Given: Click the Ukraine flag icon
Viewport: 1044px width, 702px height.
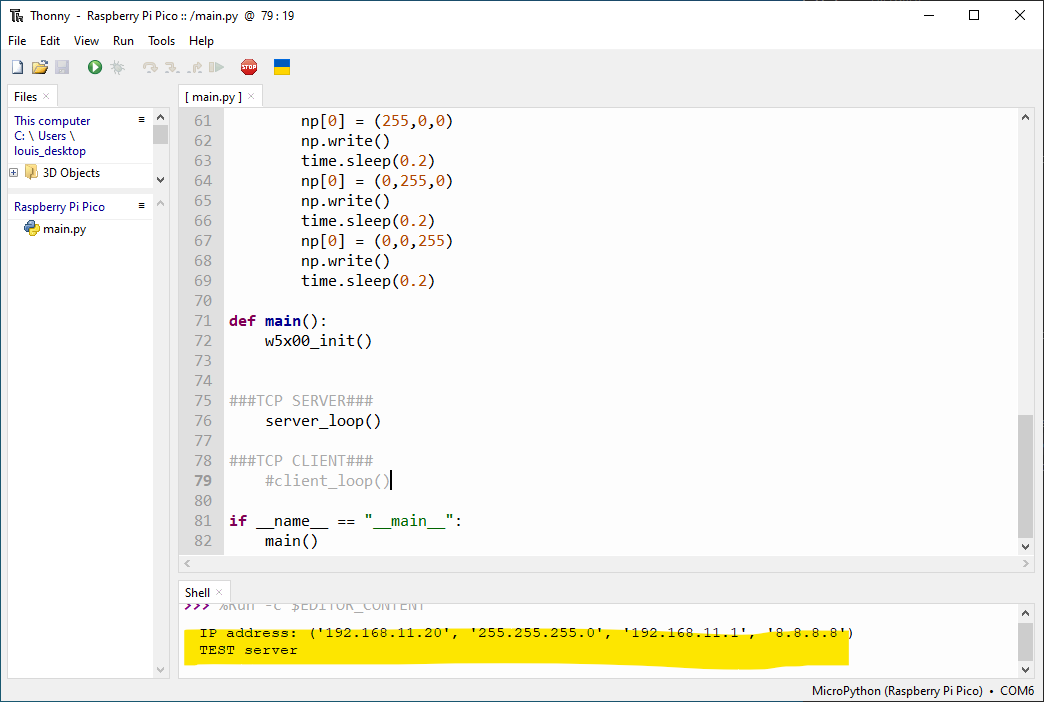Looking at the screenshot, I should click(282, 67).
